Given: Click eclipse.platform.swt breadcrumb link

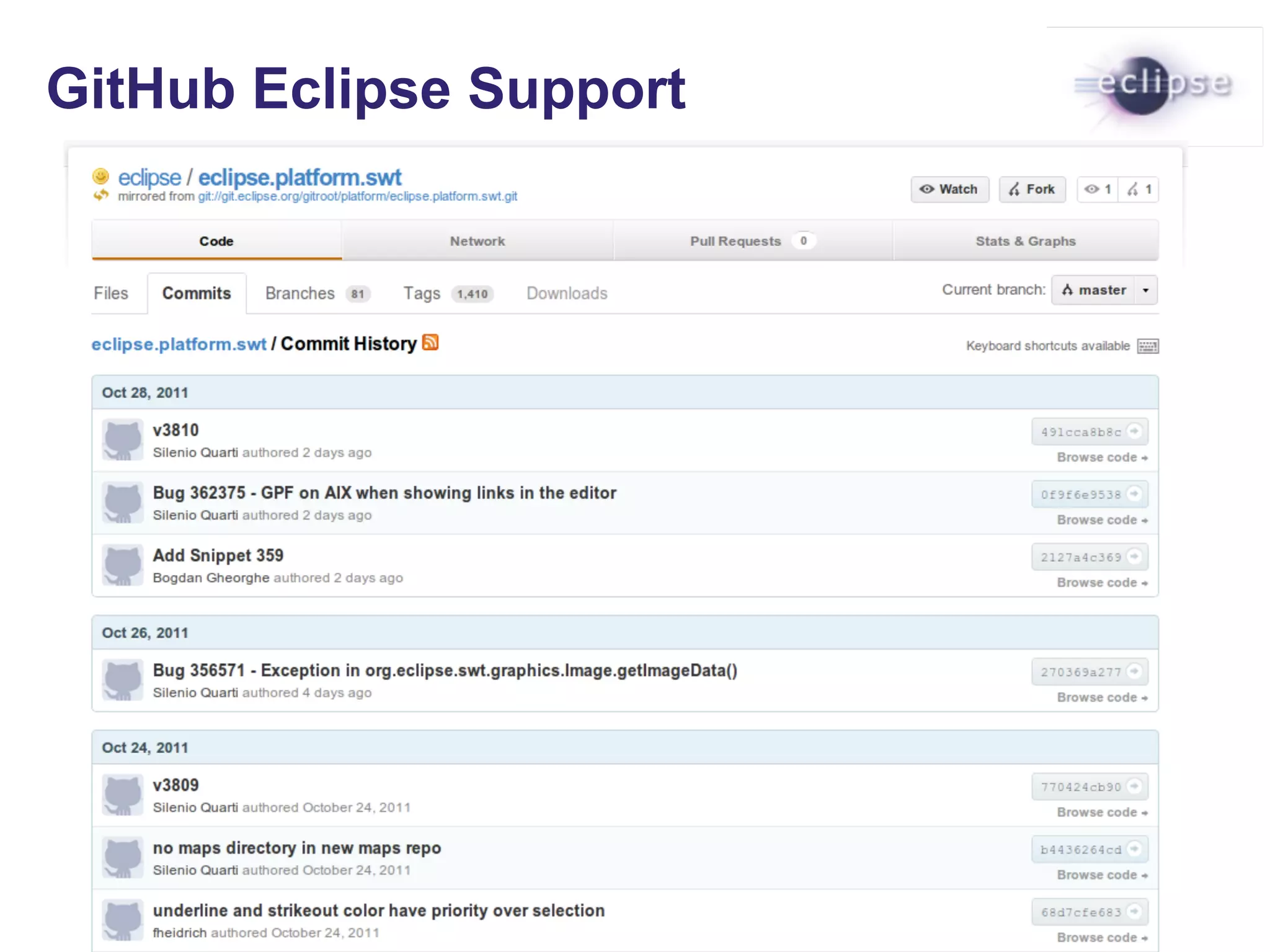Looking at the screenshot, I should (179, 344).
